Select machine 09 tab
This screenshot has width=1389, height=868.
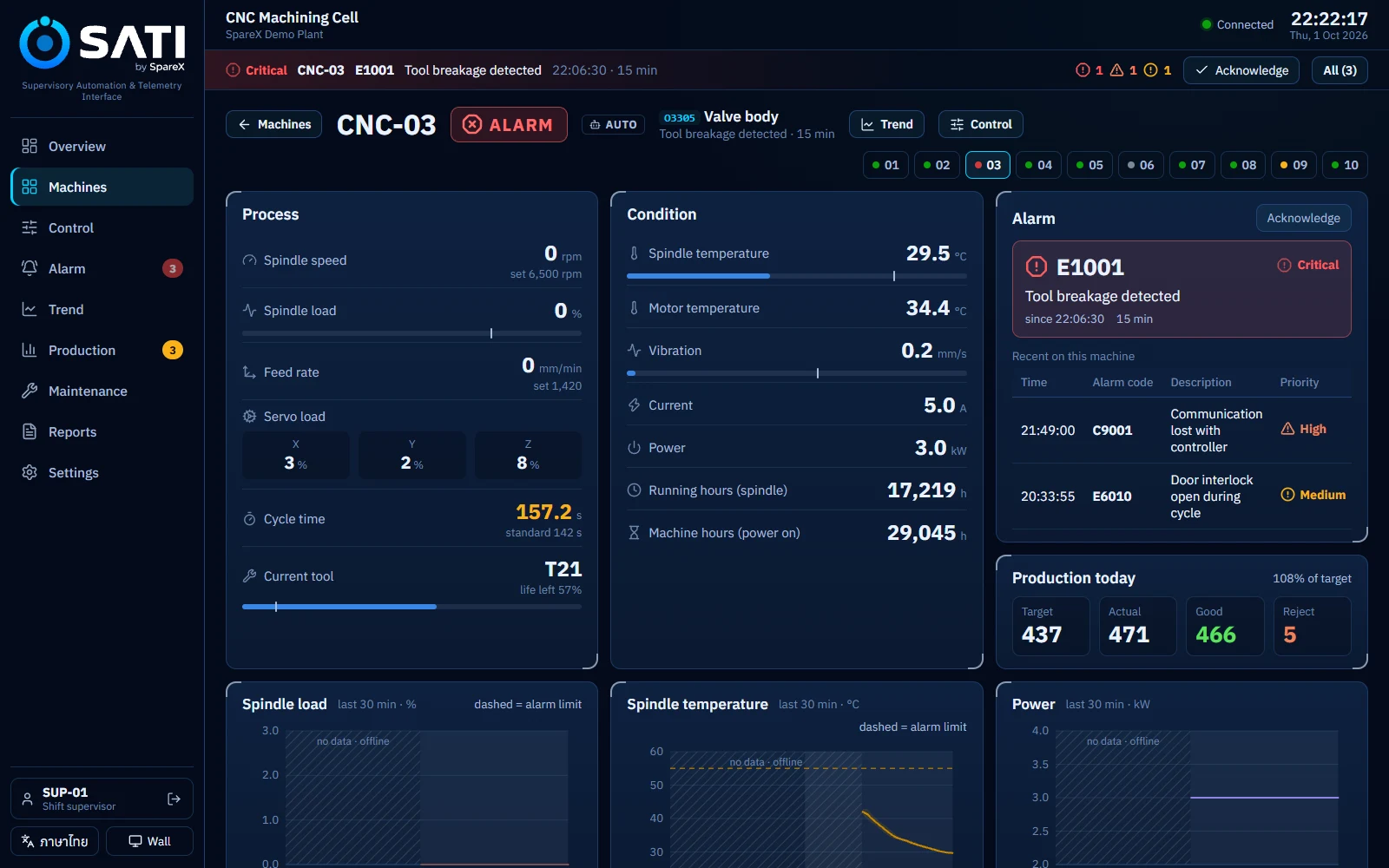[x=1293, y=165]
